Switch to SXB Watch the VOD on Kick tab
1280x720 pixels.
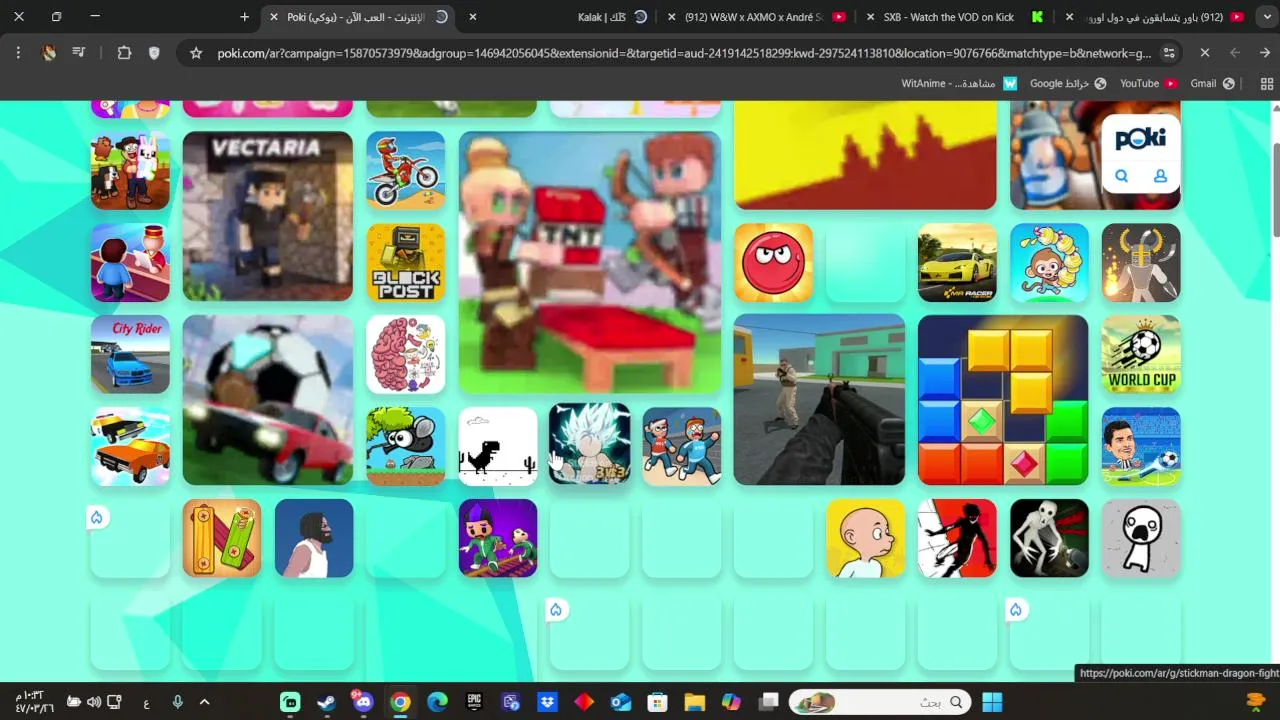pos(953,17)
